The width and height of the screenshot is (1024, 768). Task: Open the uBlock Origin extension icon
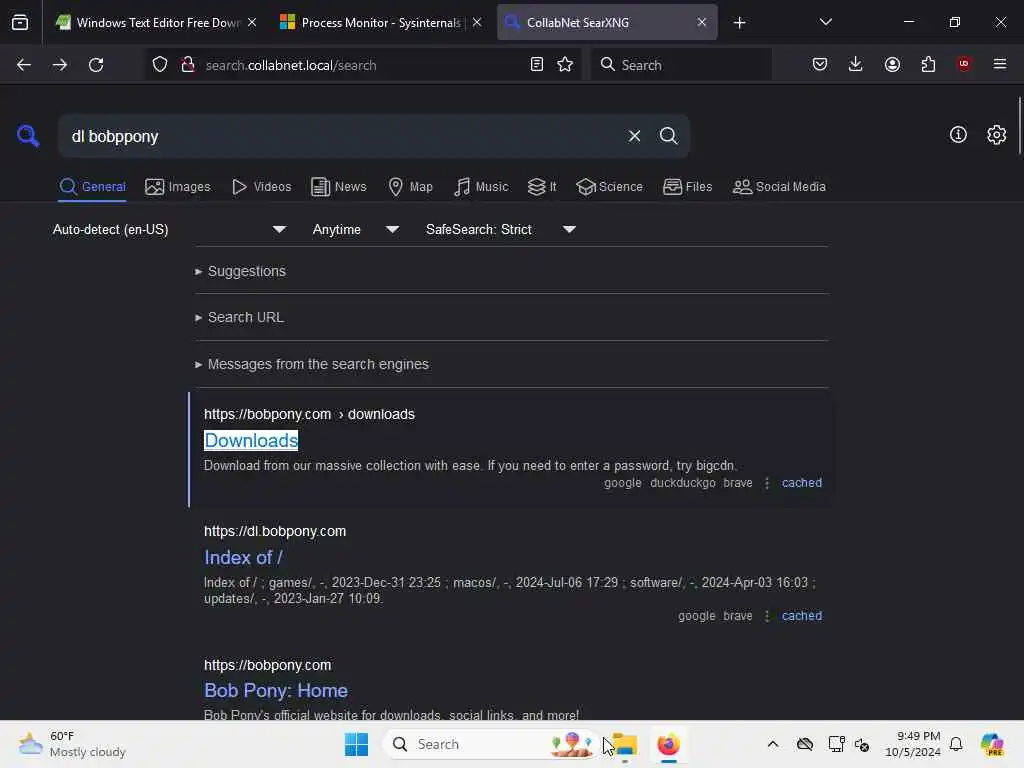point(964,64)
